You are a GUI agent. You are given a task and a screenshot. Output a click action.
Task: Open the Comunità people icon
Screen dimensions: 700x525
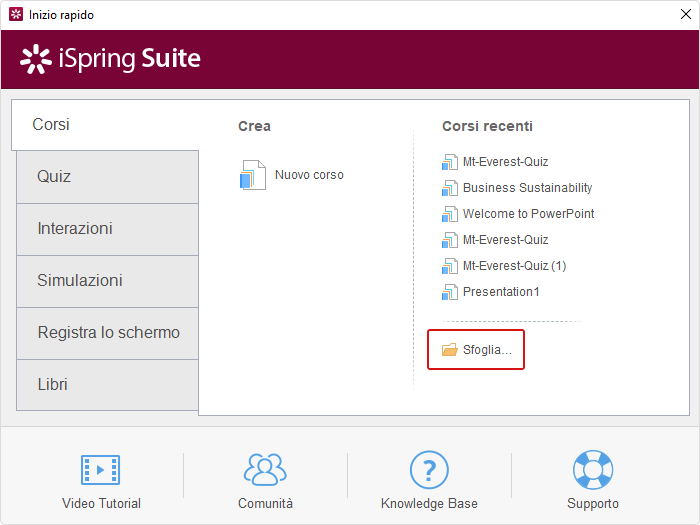pyautogui.click(x=265, y=470)
